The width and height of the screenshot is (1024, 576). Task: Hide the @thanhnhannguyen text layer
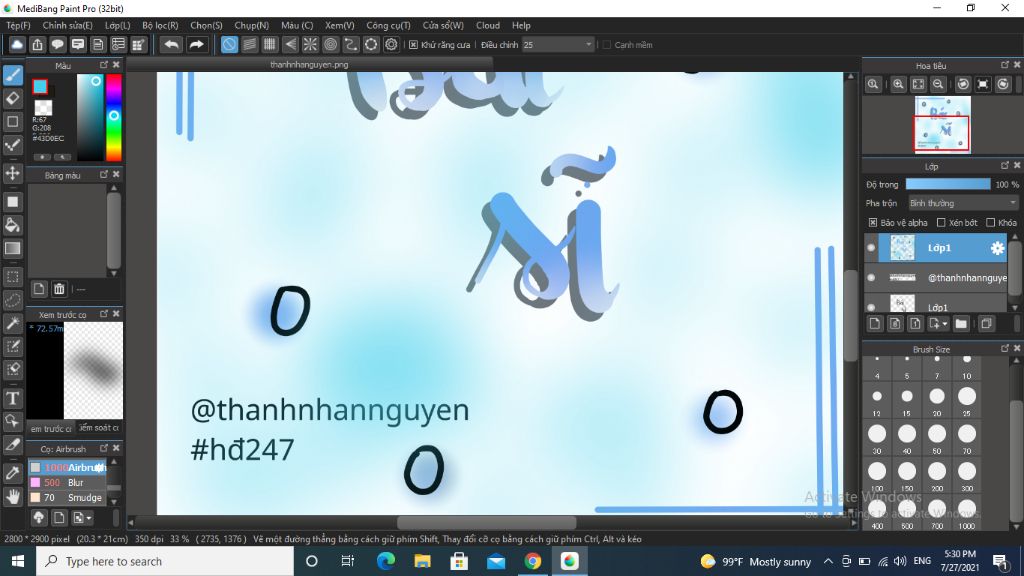point(871,278)
